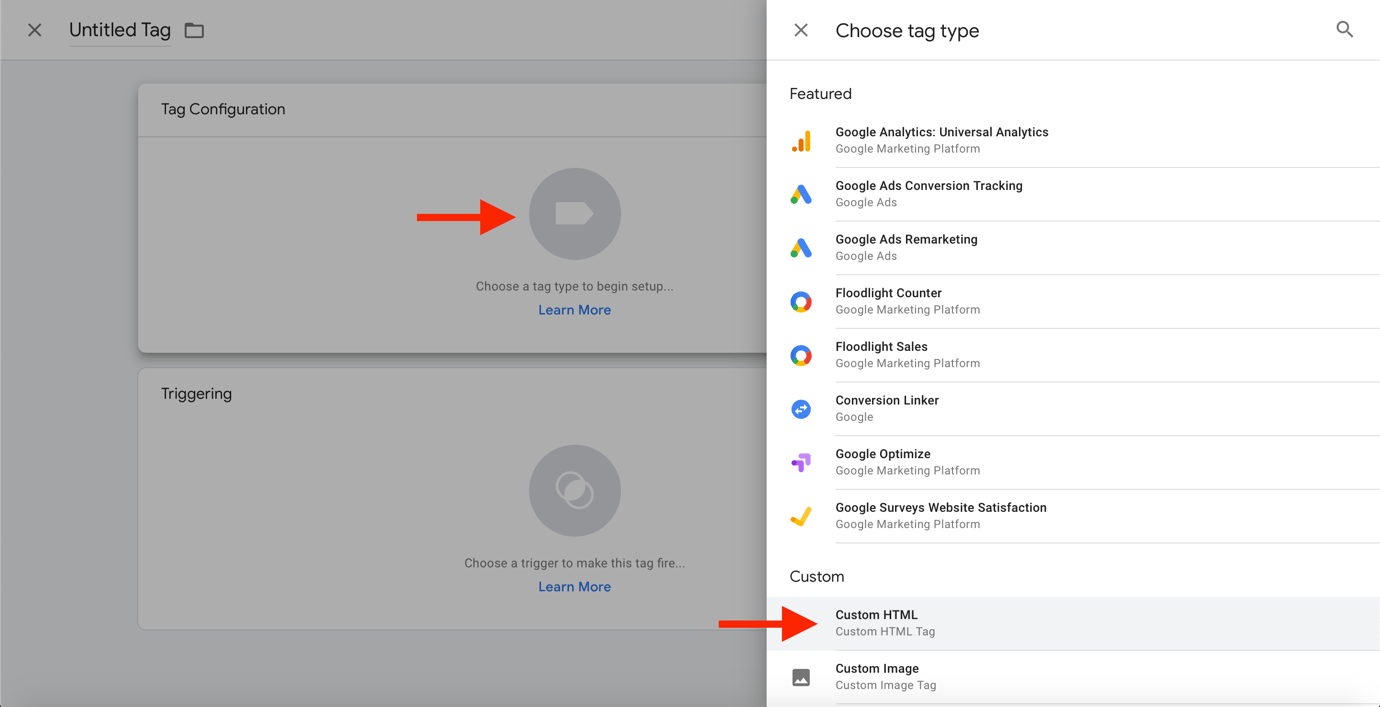Click the Floodlight Sales icon
This screenshot has width=1380, height=707.
801,356
